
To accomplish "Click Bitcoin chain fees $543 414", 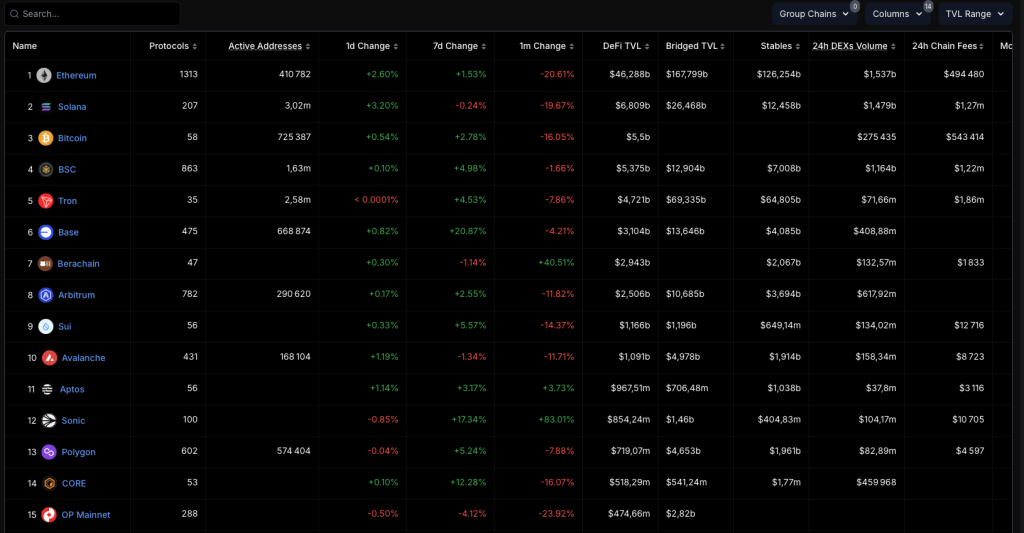I will point(965,137).
